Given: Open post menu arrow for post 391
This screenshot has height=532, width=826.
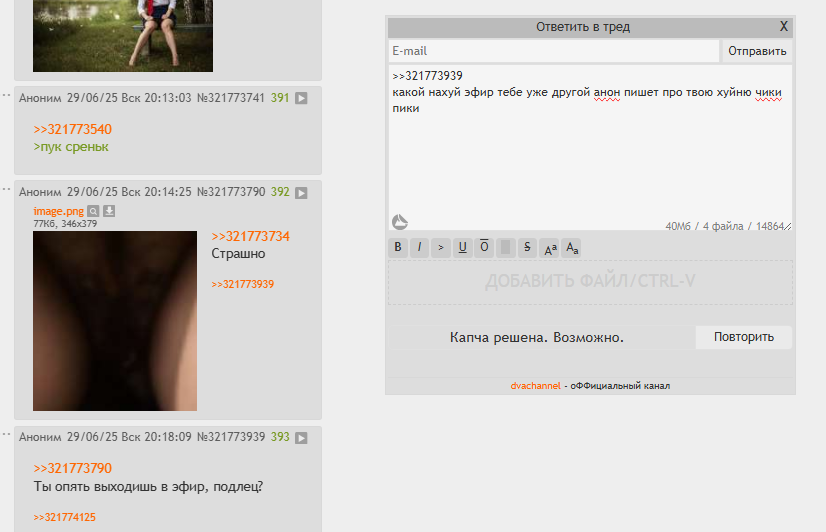Looking at the screenshot, I should (x=301, y=98).
